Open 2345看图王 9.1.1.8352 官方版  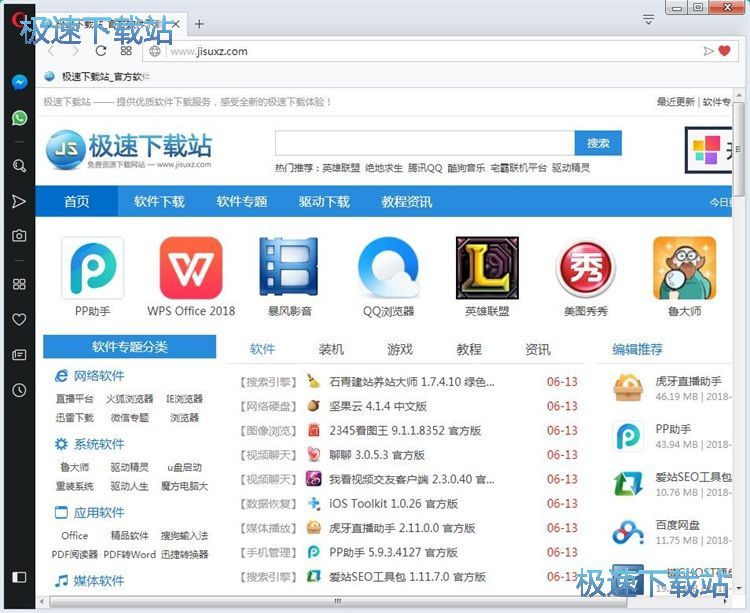click(405, 430)
